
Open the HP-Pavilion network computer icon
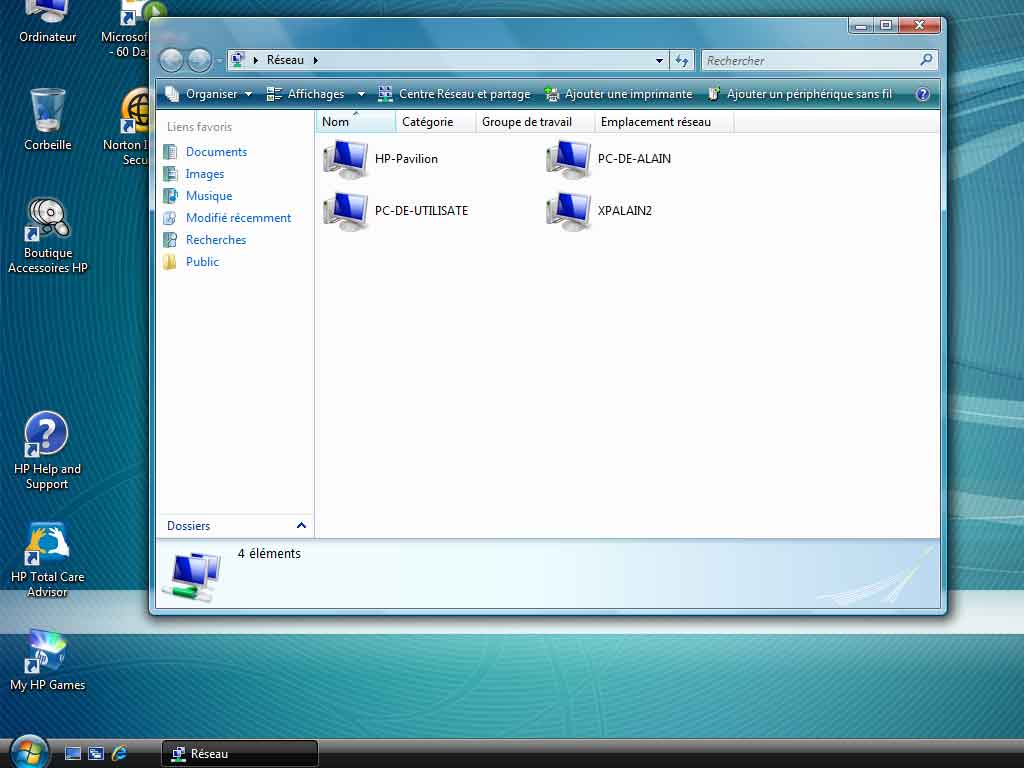[x=347, y=159]
